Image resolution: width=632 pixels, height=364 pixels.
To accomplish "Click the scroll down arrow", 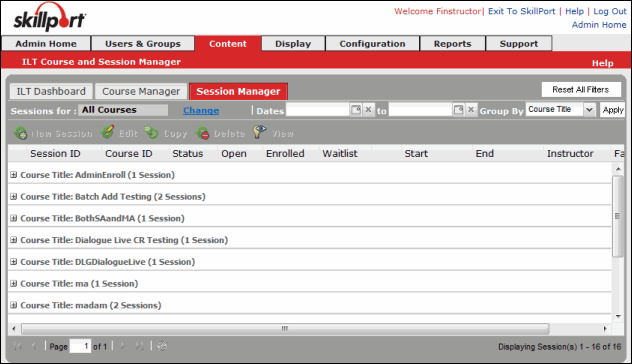I will click(618, 316).
